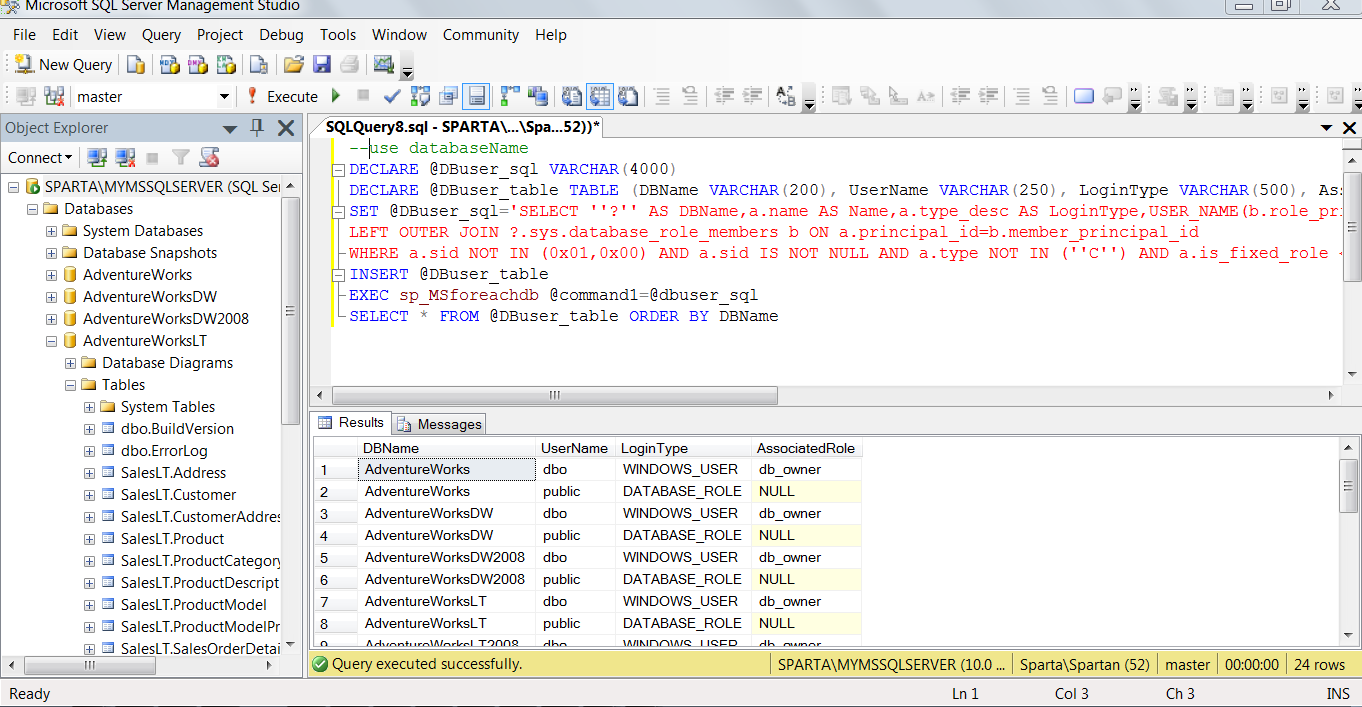Toggle the highlighted Design Query in Editor button
Screen dimensions: 1362x707
[x=476, y=97]
